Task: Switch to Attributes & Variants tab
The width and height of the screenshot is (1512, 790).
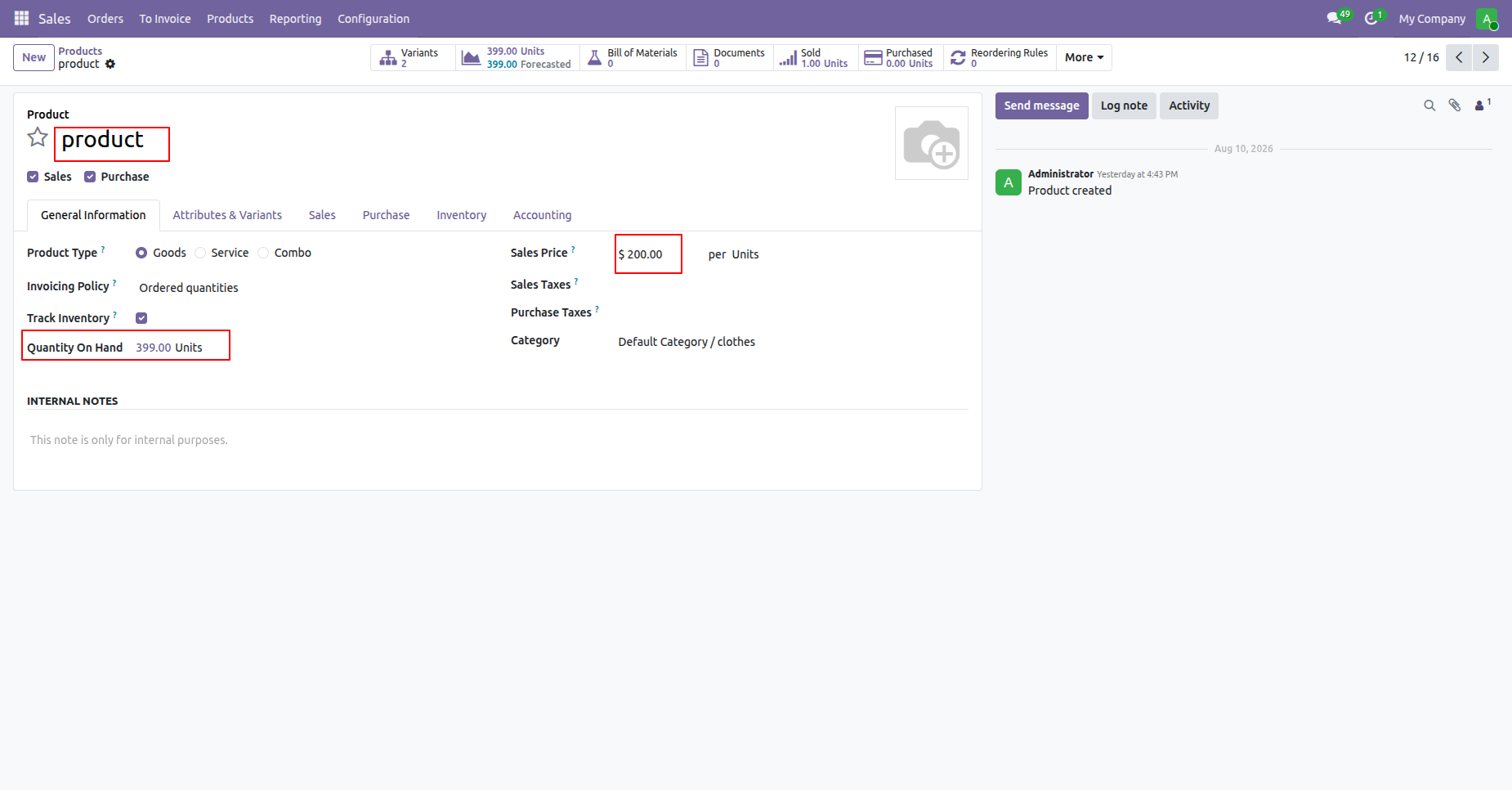Action: click(x=227, y=215)
